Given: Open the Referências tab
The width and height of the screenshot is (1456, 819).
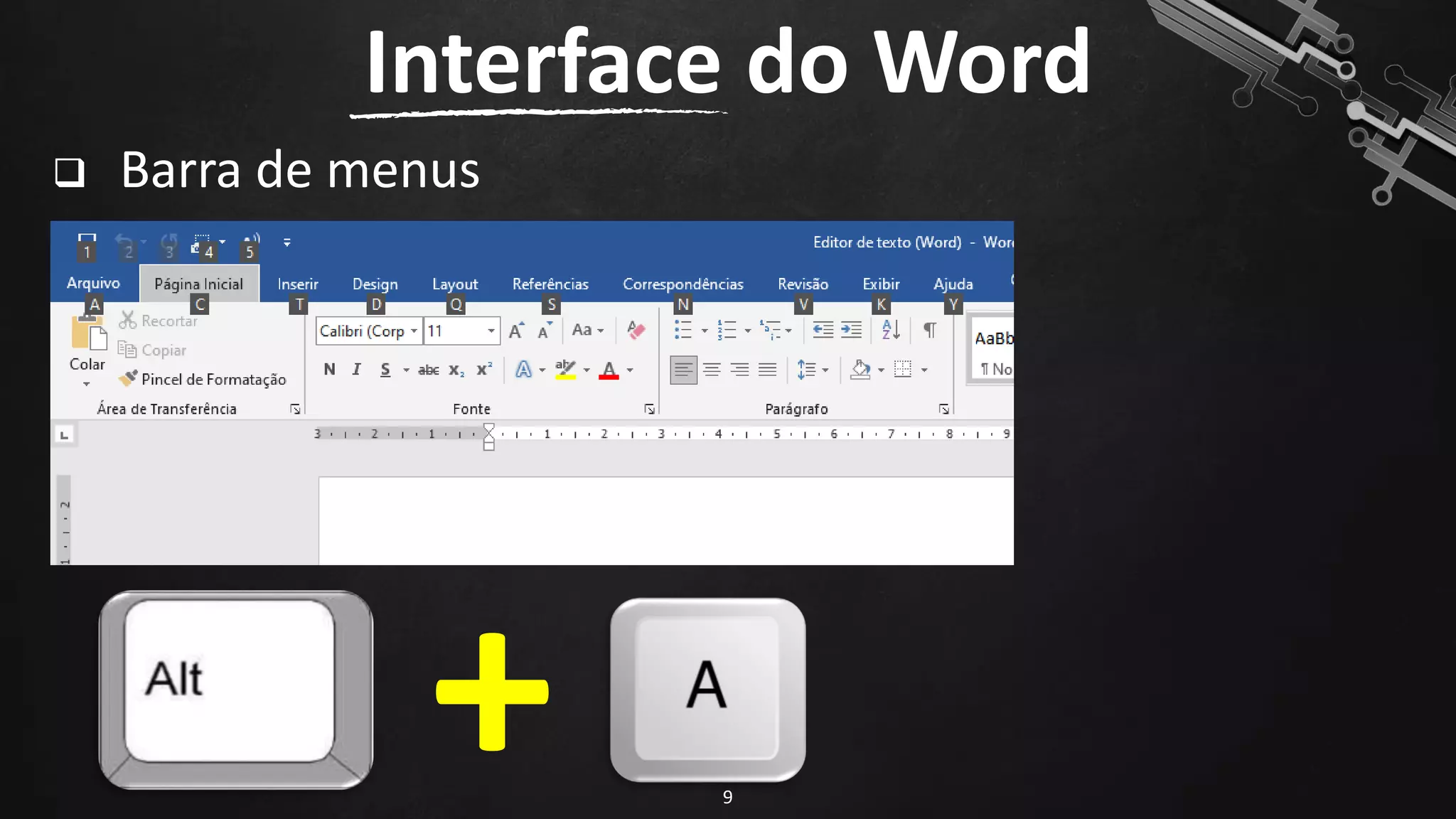Looking at the screenshot, I should [550, 284].
